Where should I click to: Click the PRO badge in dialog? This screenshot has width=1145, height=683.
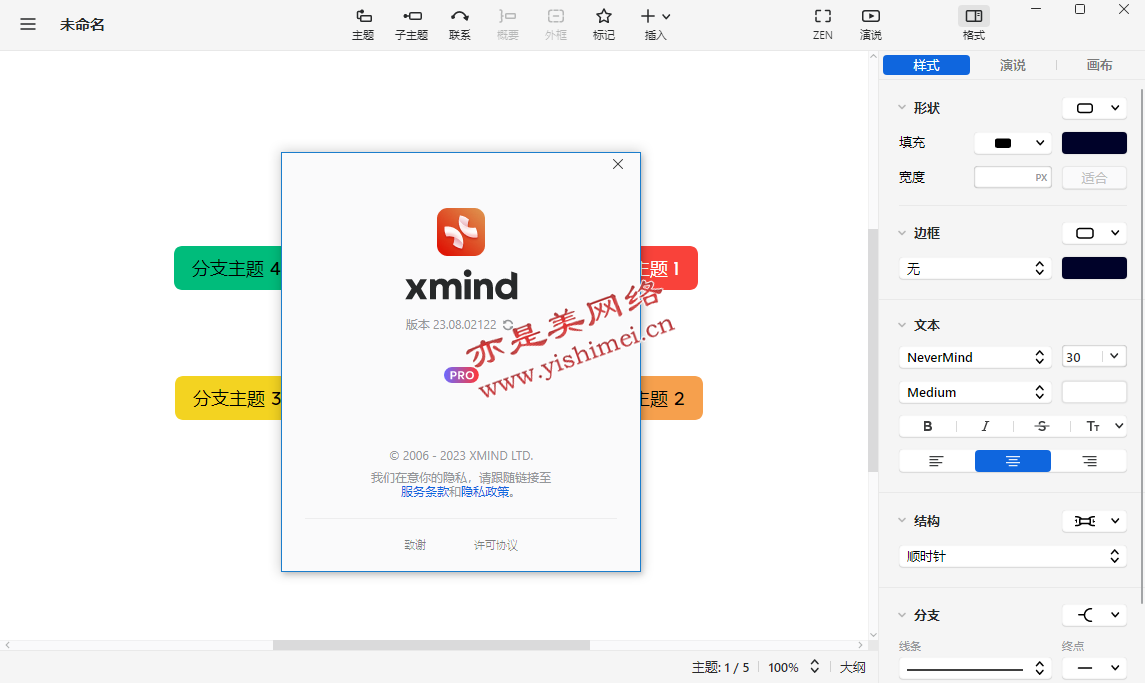461,375
